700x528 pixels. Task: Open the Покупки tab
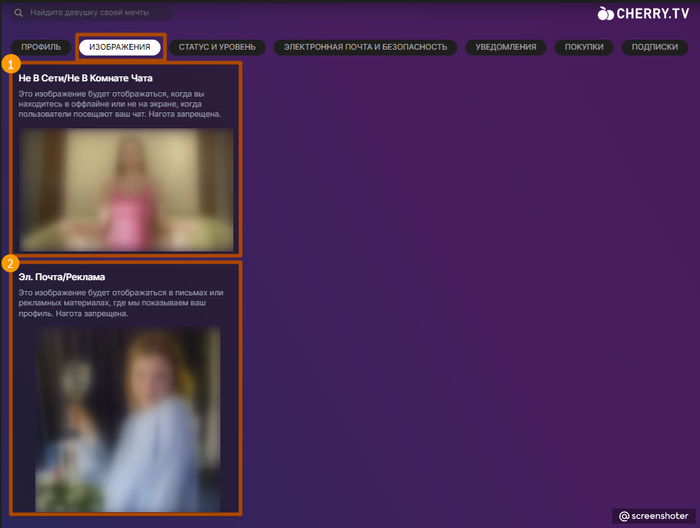pyautogui.click(x=584, y=47)
